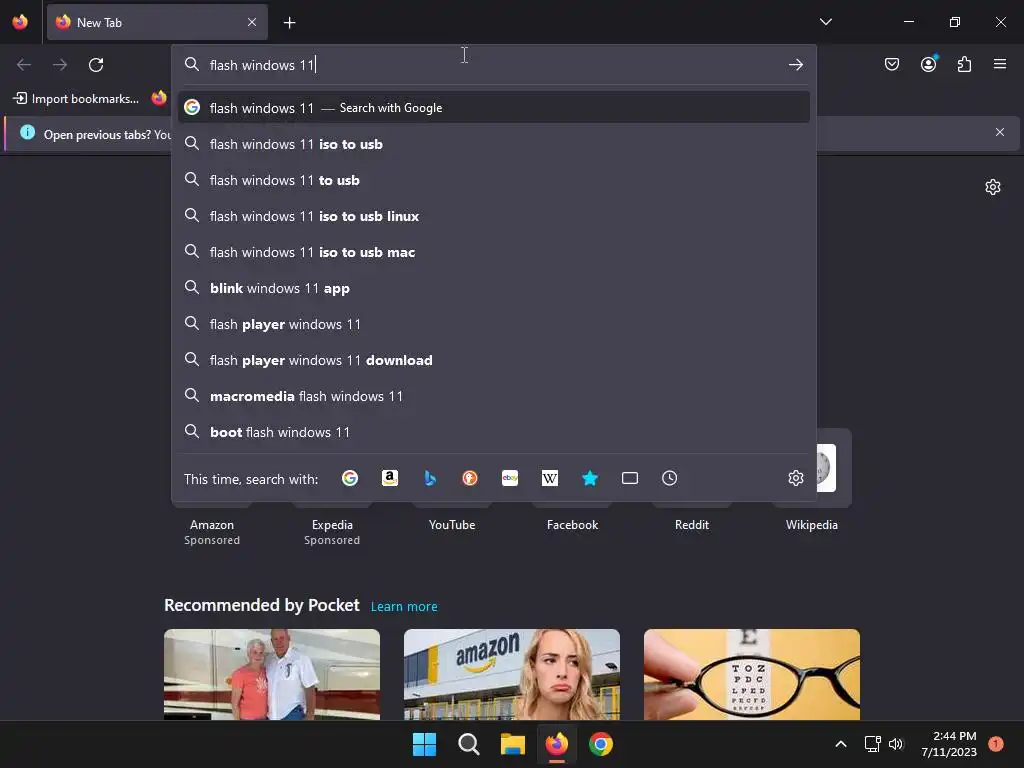Viewport: 1024px width, 768px height.
Task: Select suggestion 'flash player windows 11'
Action: click(x=494, y=324)
